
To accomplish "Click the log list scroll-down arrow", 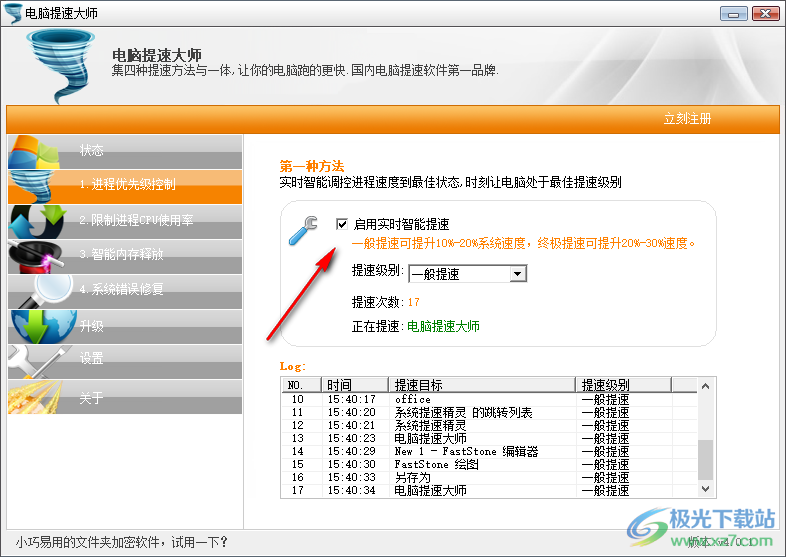I will coord(705,489).
